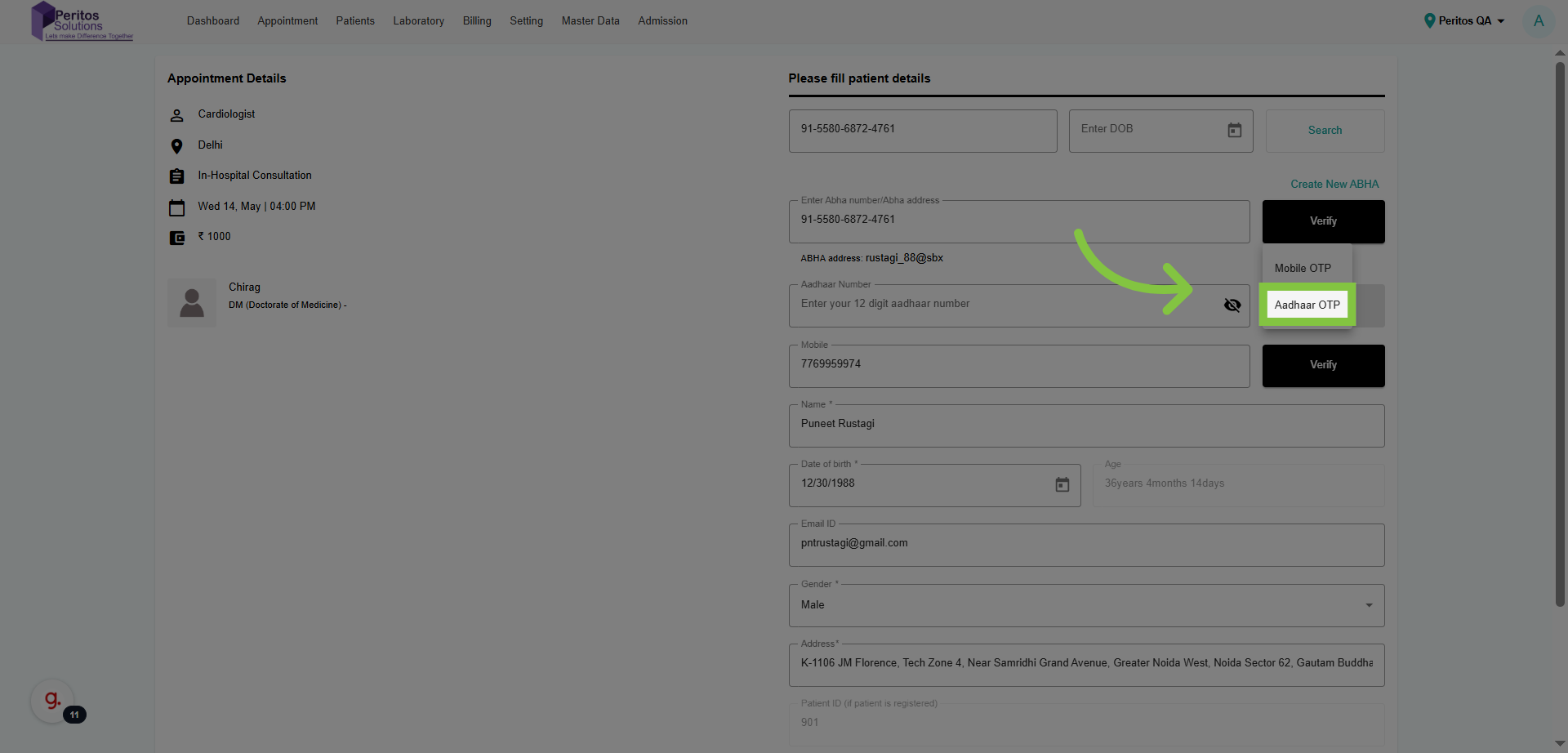
Task: Expand the Gender dropdown
Action: coord(1368,605)
